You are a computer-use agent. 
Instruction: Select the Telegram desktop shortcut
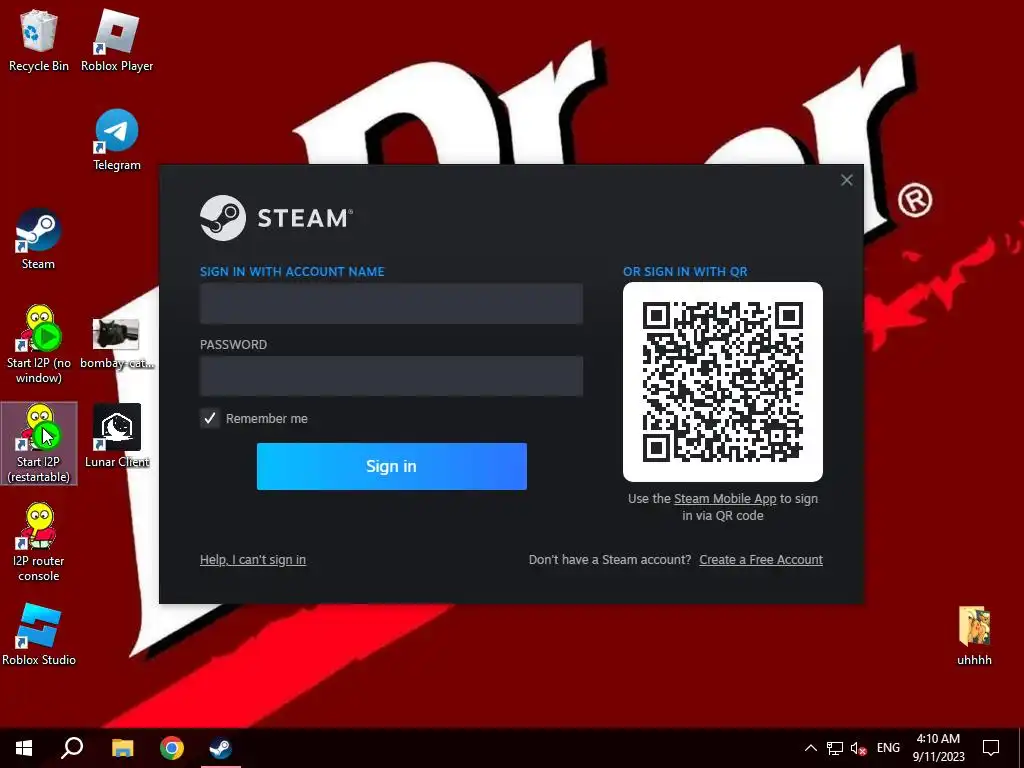(117, 140)
